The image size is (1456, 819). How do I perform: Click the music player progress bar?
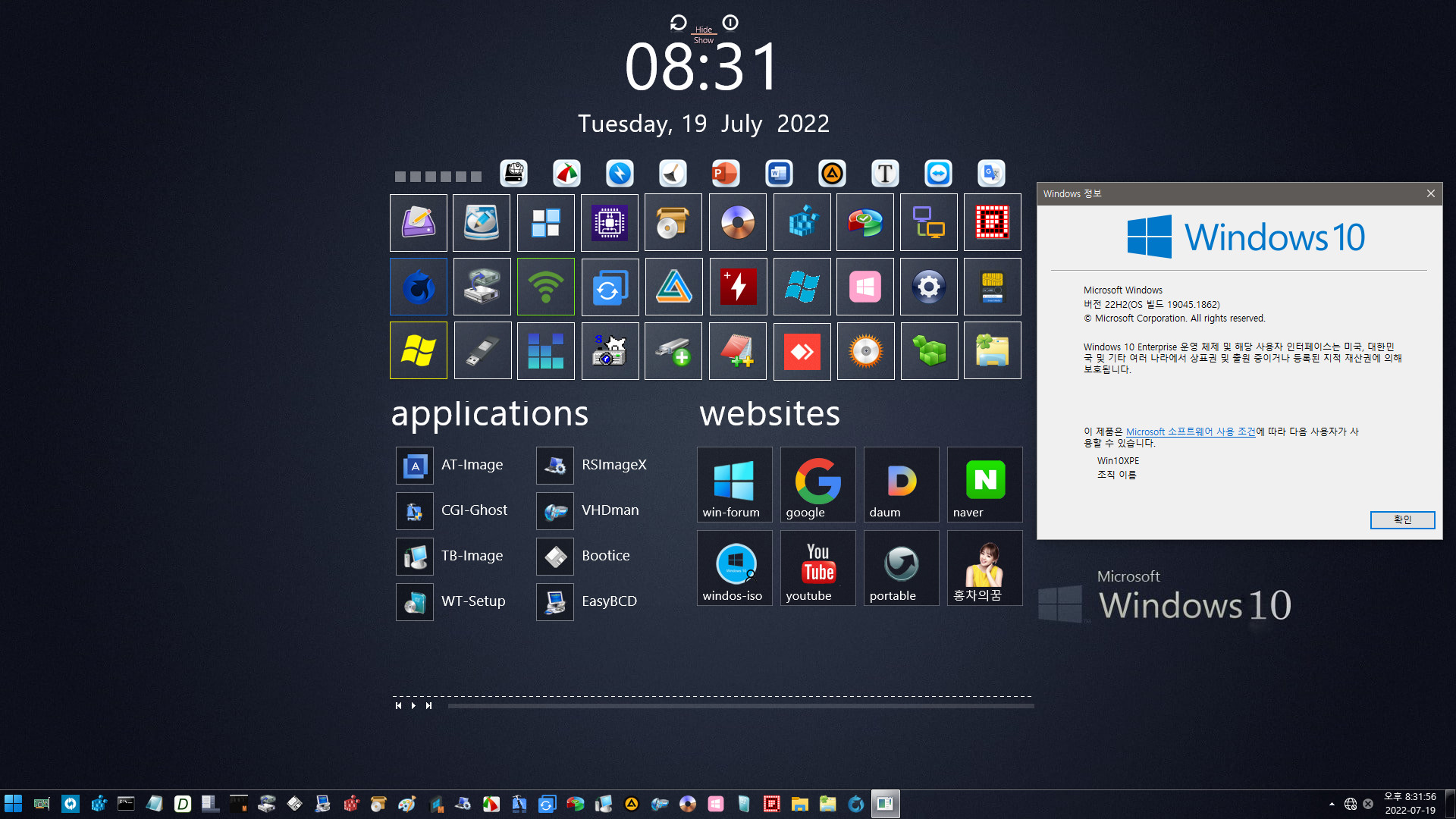(741, 706)
